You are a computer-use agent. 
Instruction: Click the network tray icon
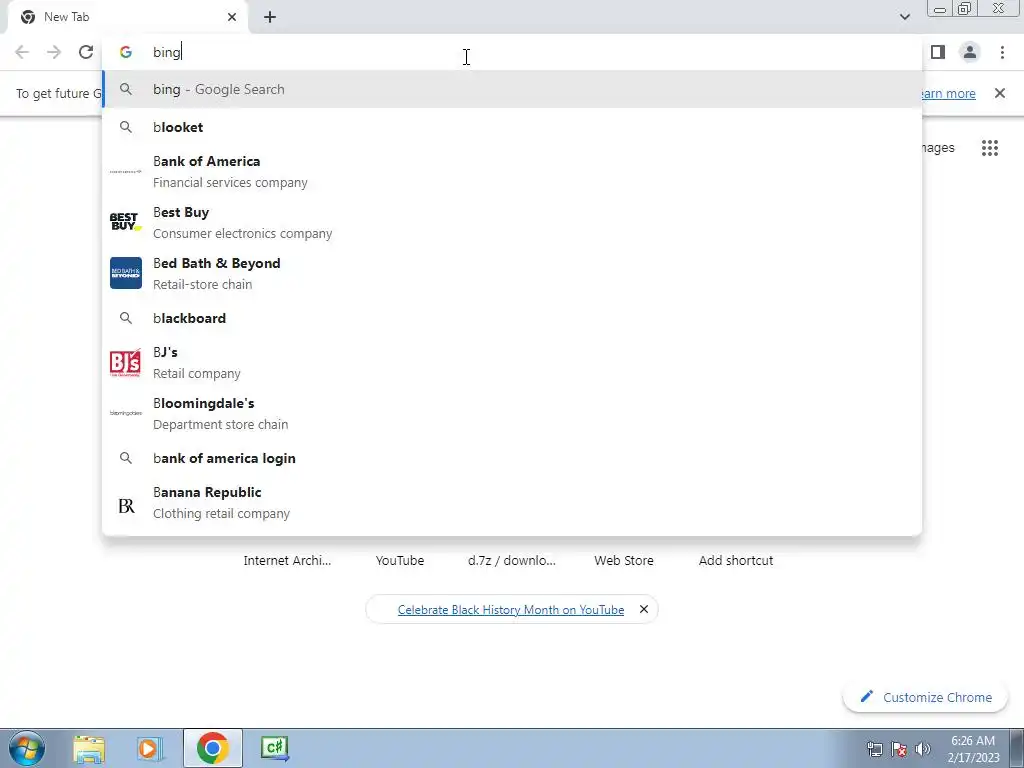[875, 749]
